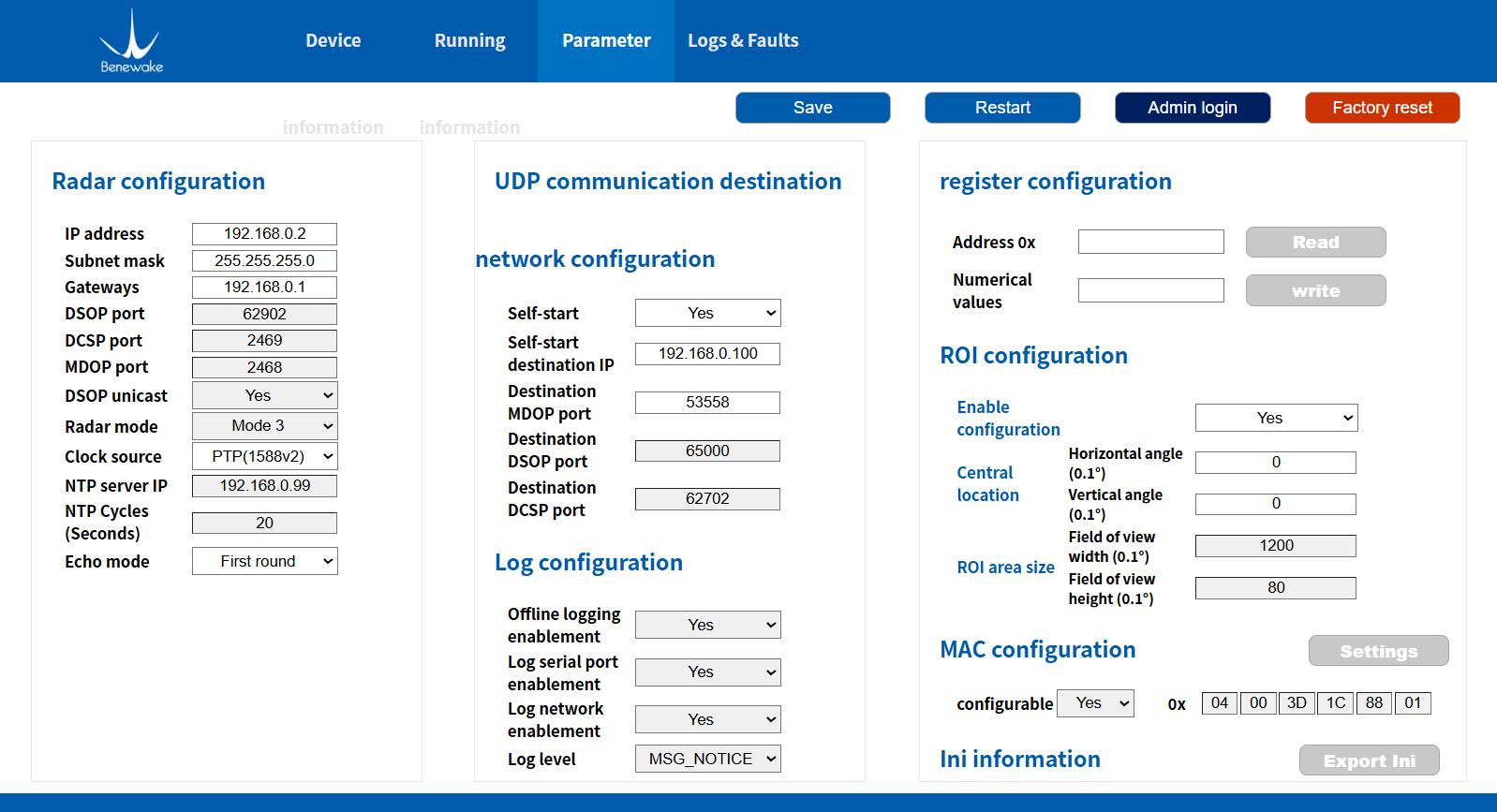Click the Subnet mask field

tap(265, 261)
